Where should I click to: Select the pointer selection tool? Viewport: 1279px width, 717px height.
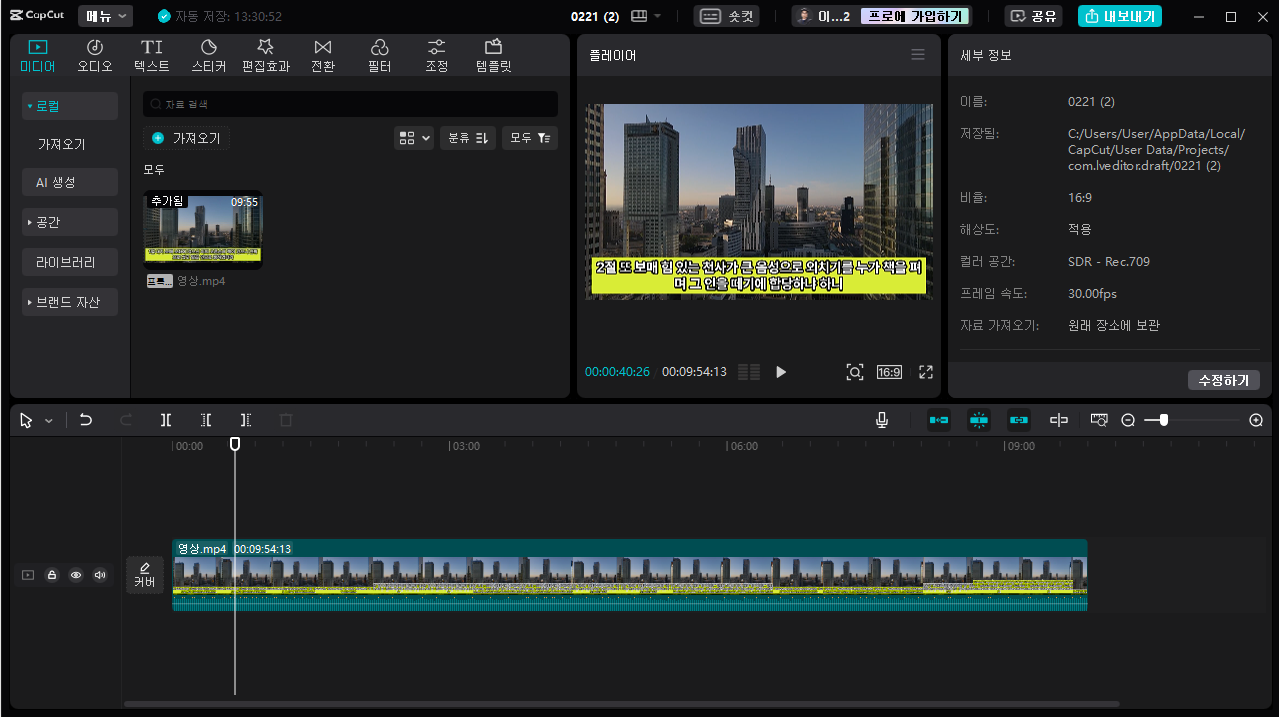coord(27,421)
